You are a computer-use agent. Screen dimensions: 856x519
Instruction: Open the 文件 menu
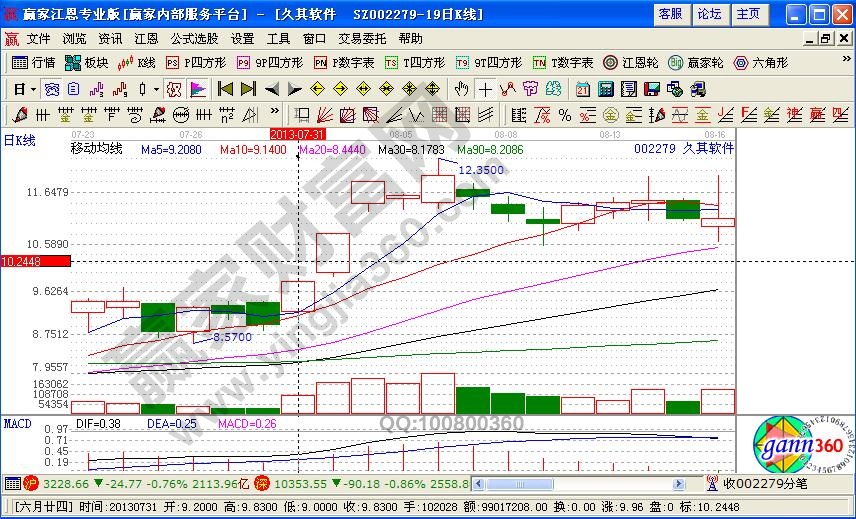click(x=38, y=39)
